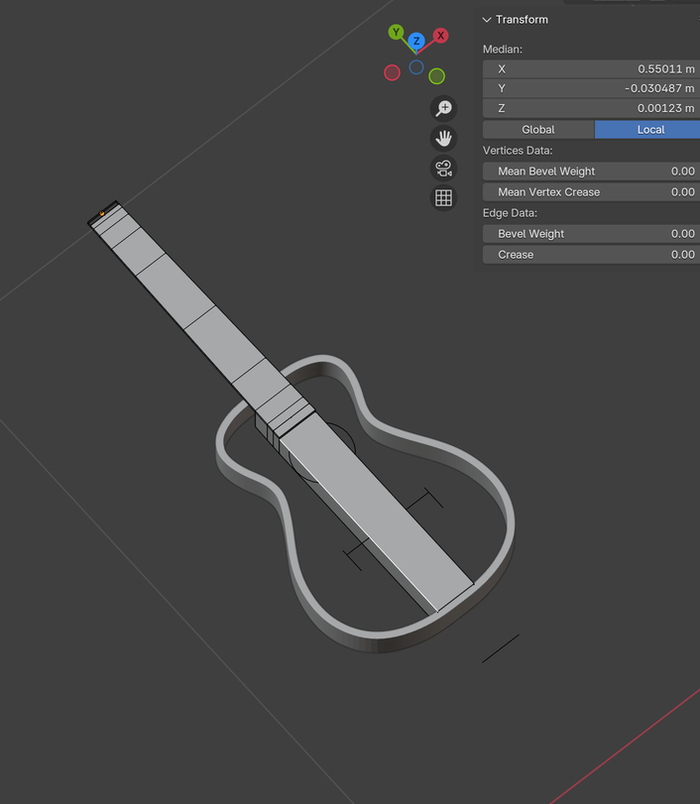This screenshot has height=804, width=700.
Task: Click the Edge Data Crease slider
Action: (590, 255)
